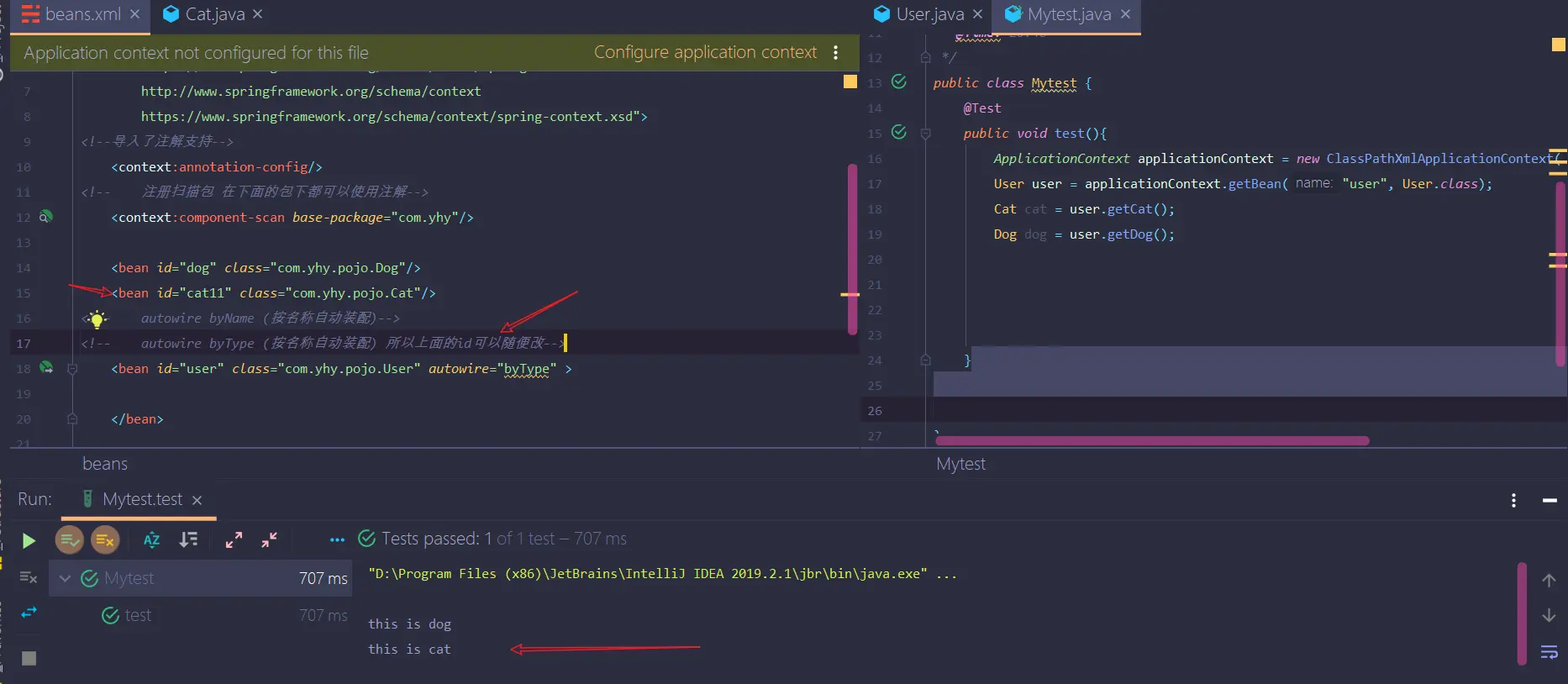Screen dimensions: 1568x684
Task: Click the Mytest.java vertical scrollbar thumb
Action: [x=1560, y=274]
